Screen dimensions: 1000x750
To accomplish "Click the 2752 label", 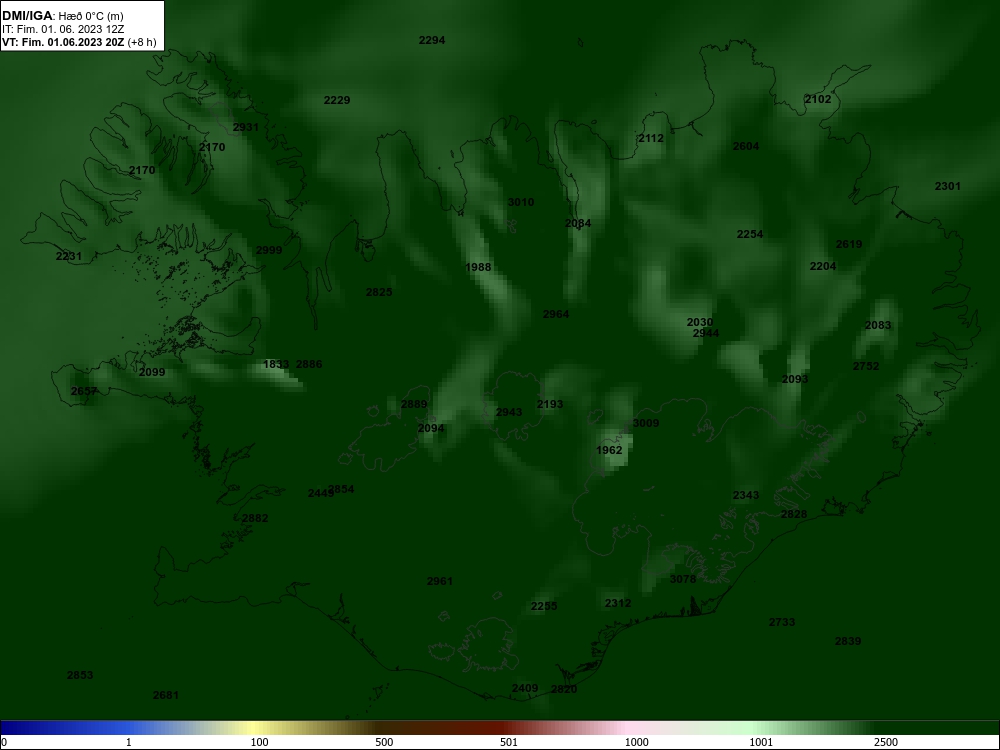I will click(x=866, y=366).
